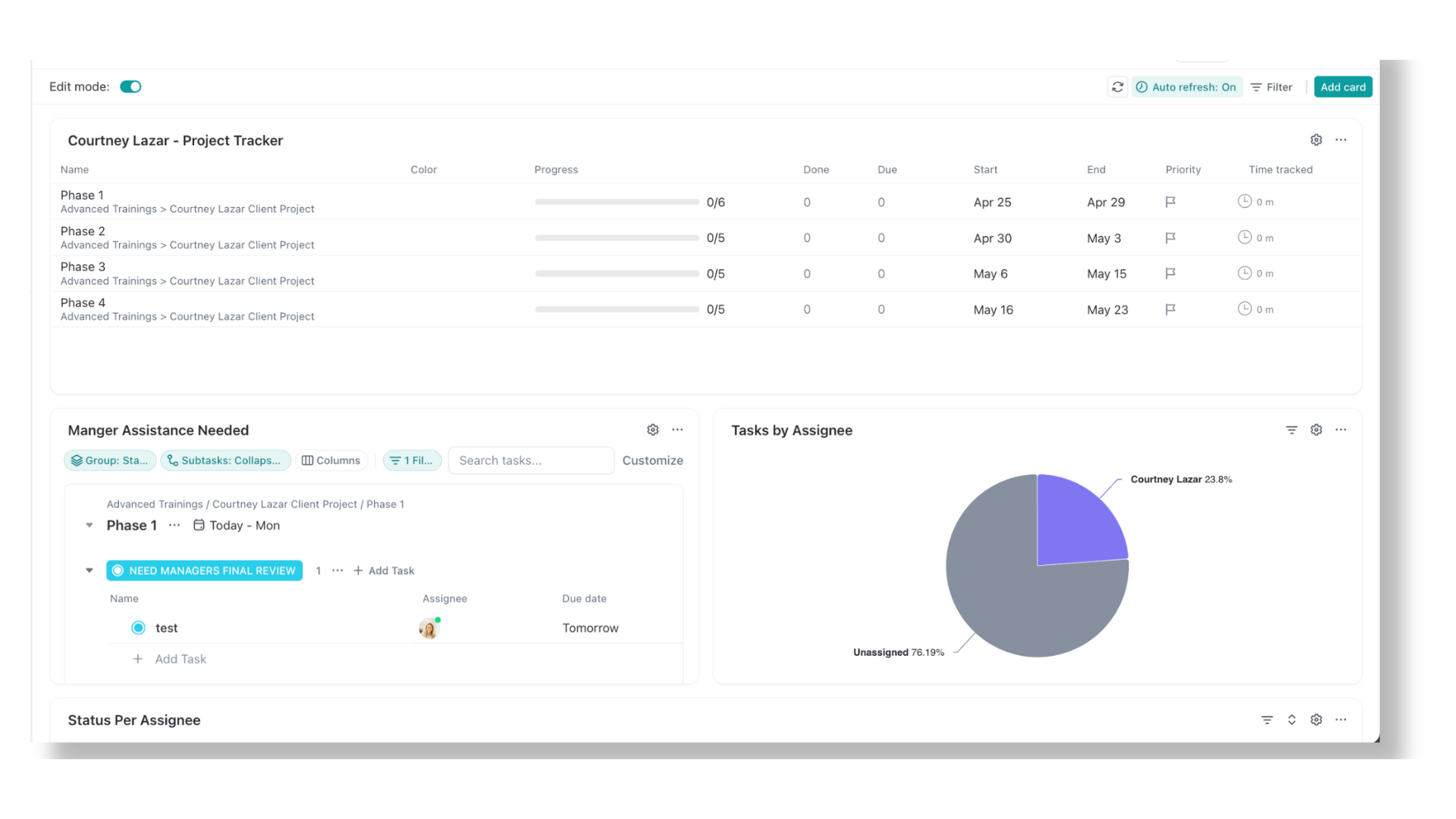Click the time tracked clock icon for Phase 2

[x=1245, y=237]
